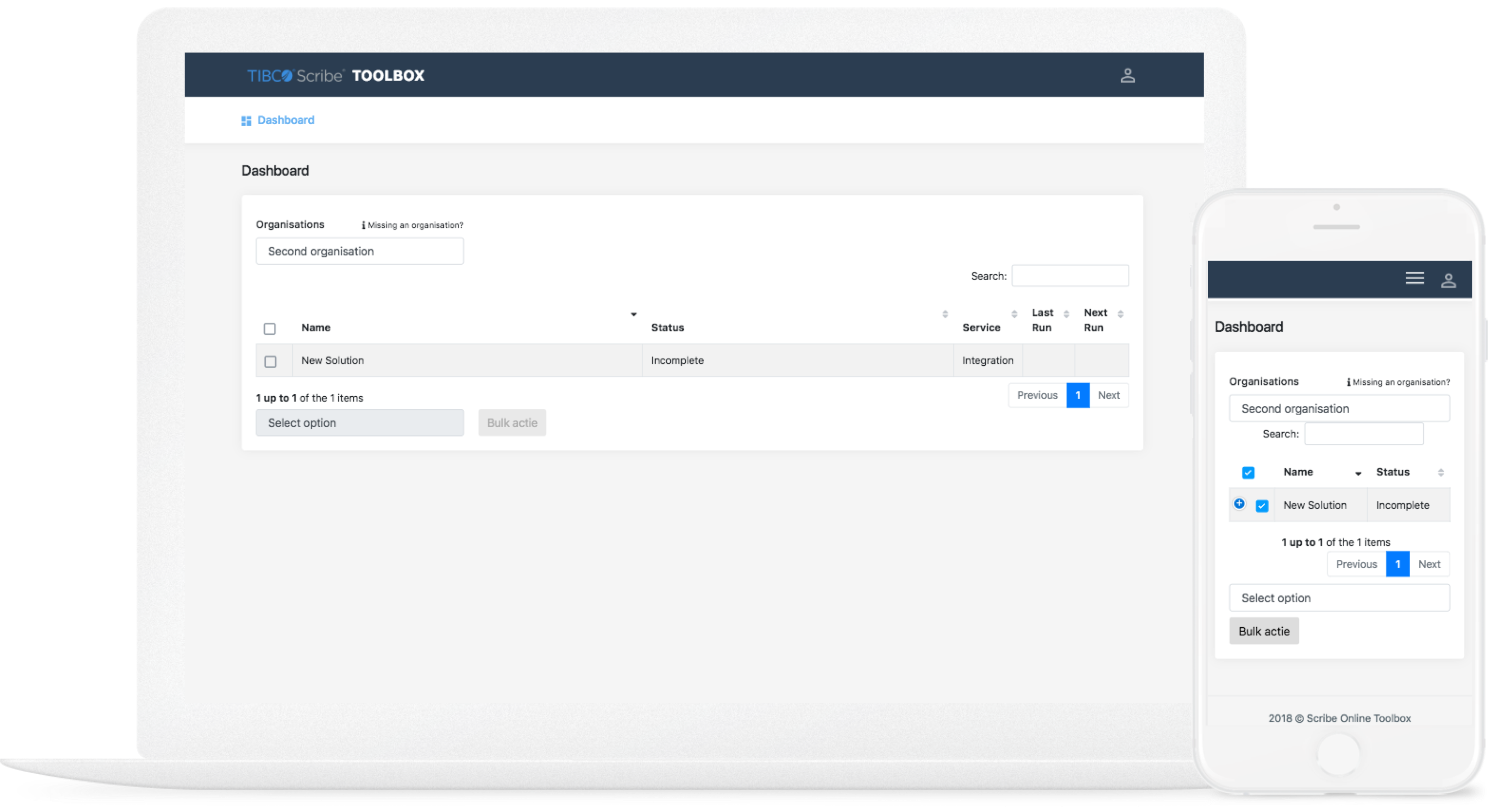Click user account icon on phone header
This screenshot has height=812, width=1489.
click(x=1448, y=281)
